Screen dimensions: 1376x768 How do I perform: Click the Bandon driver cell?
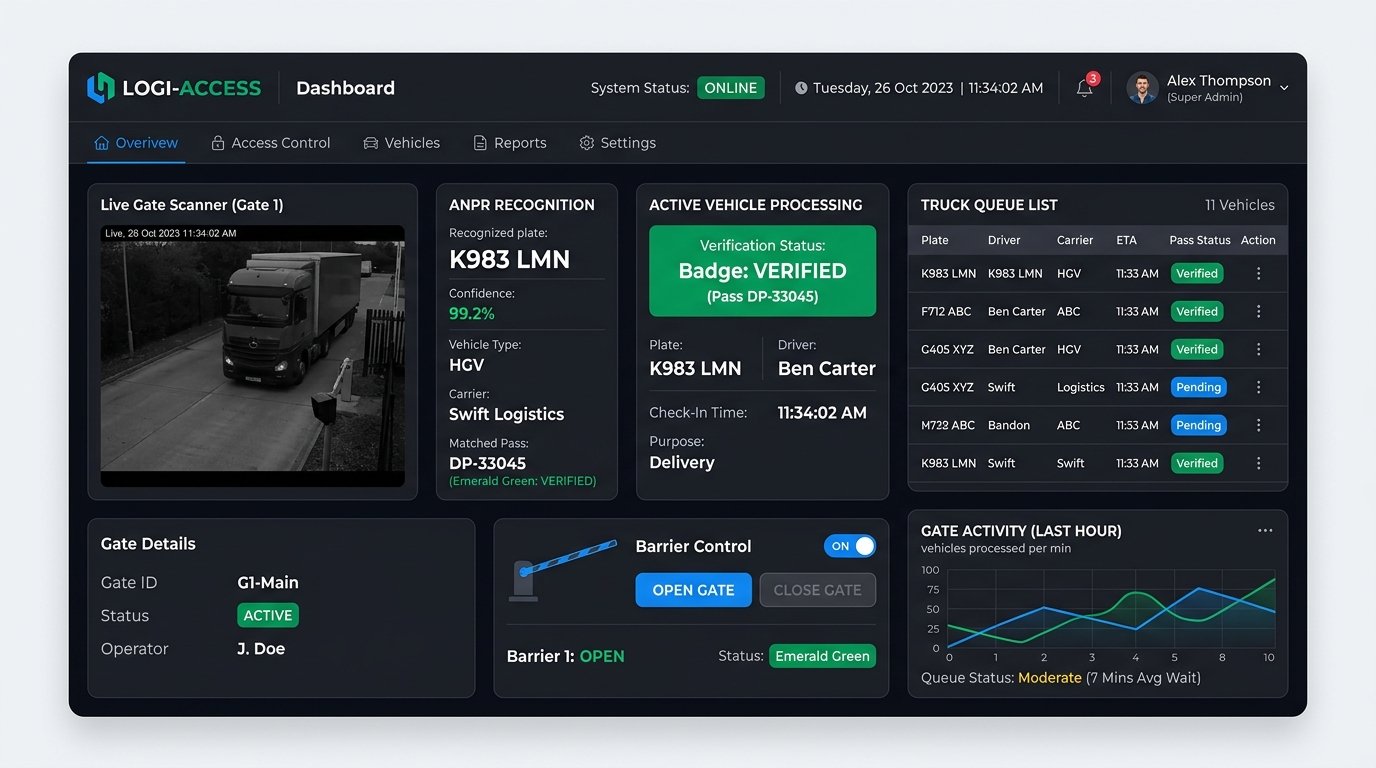1009,425
